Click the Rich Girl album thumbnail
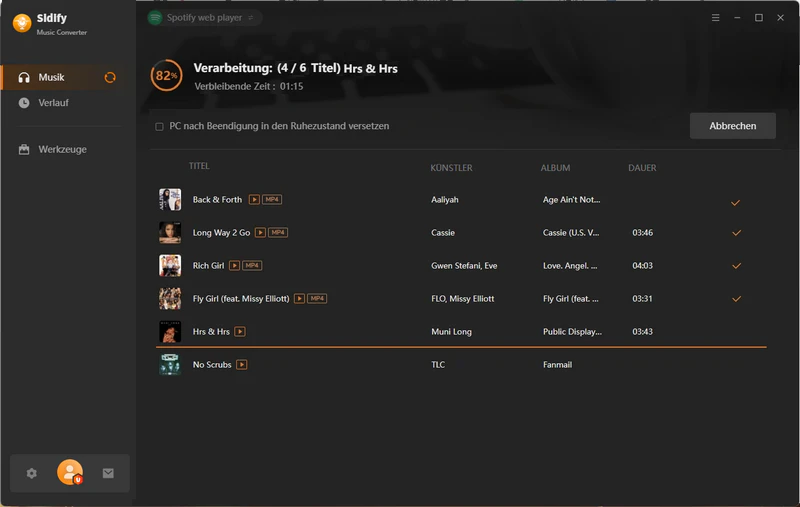Viewport: 800px width, 507px height. tap(170, 266)
